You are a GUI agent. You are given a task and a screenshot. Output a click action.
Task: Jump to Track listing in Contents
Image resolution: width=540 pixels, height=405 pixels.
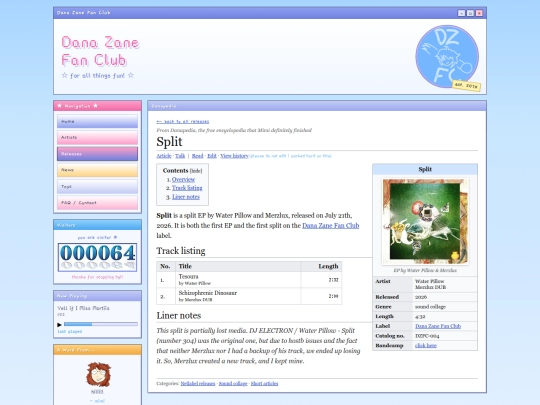187,188
